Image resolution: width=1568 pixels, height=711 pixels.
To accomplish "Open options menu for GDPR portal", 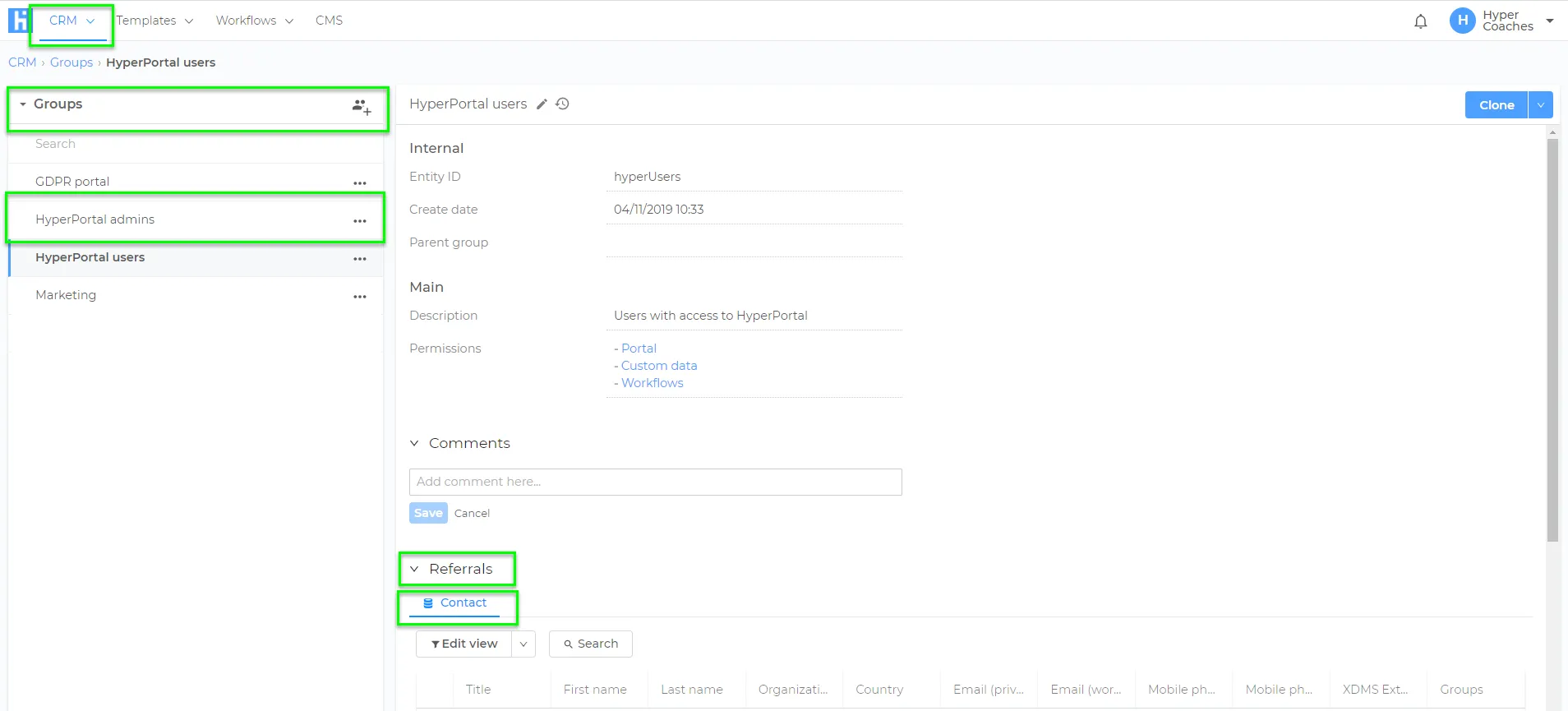I will [360, 183].
